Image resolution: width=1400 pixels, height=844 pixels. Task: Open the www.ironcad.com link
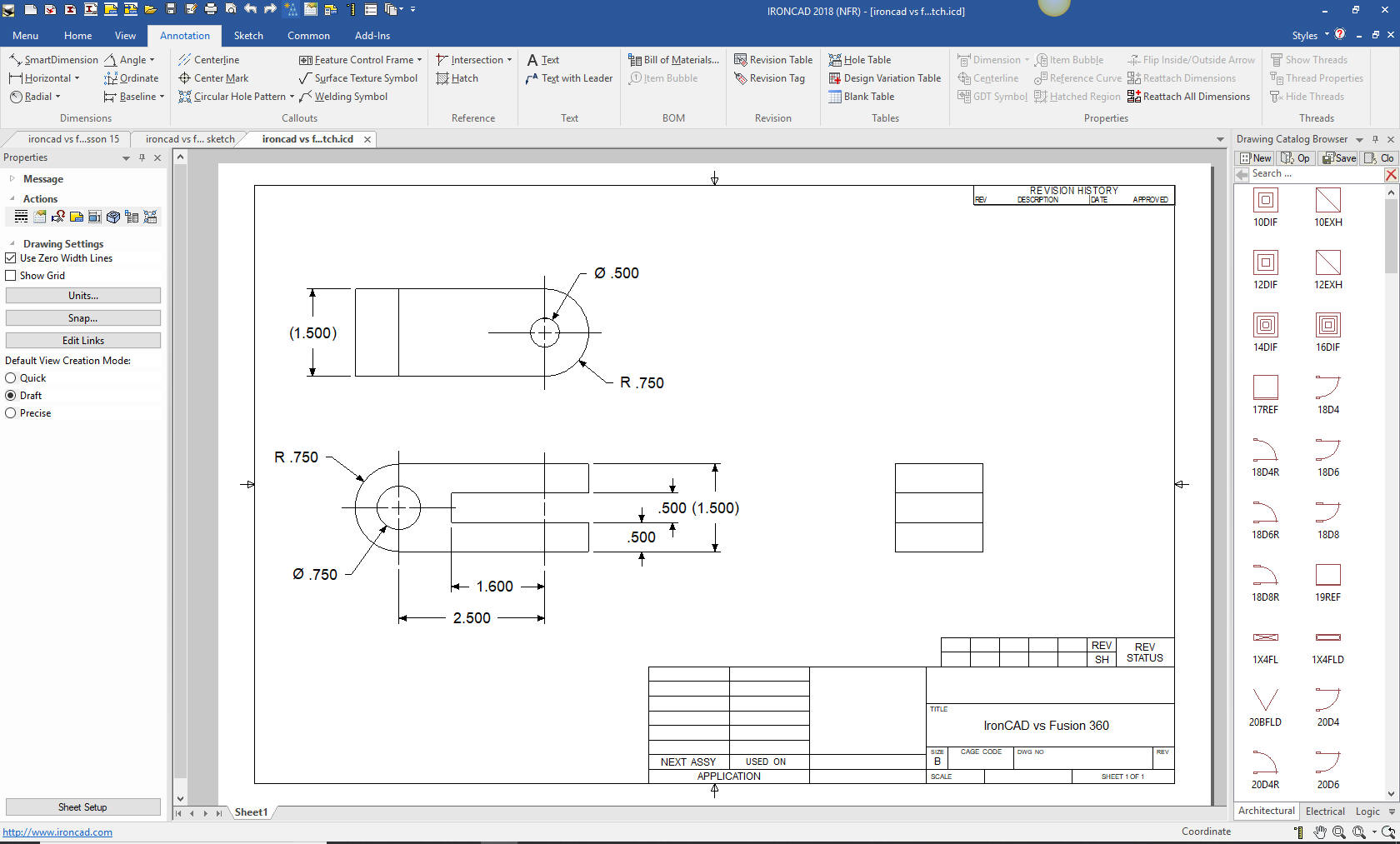coord(57,832)
